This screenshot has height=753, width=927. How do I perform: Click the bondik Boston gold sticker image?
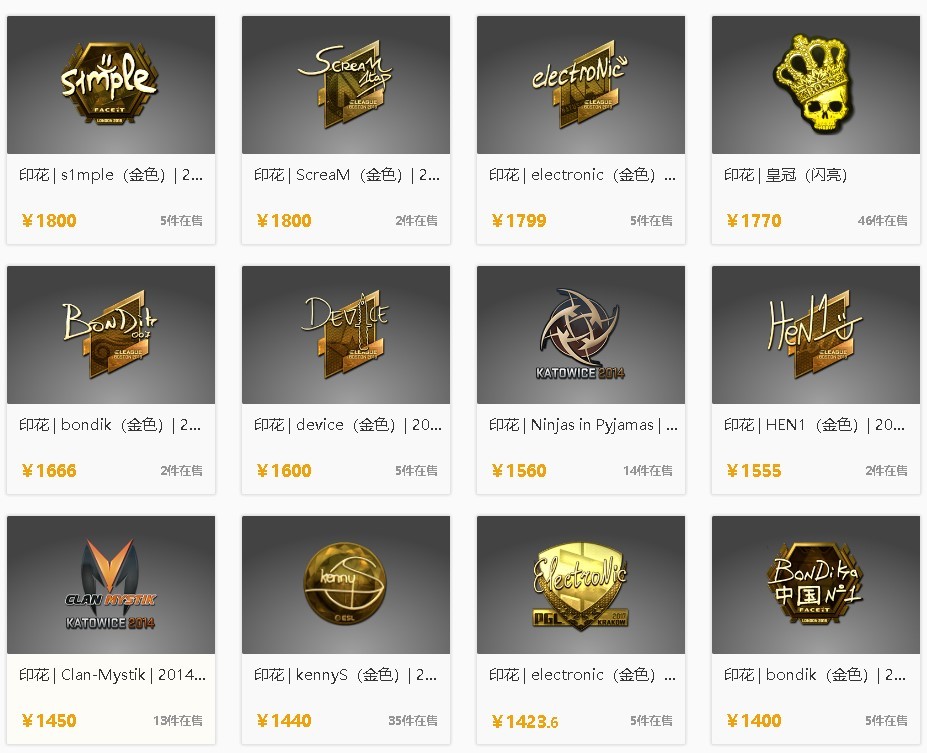pos(110,335)
